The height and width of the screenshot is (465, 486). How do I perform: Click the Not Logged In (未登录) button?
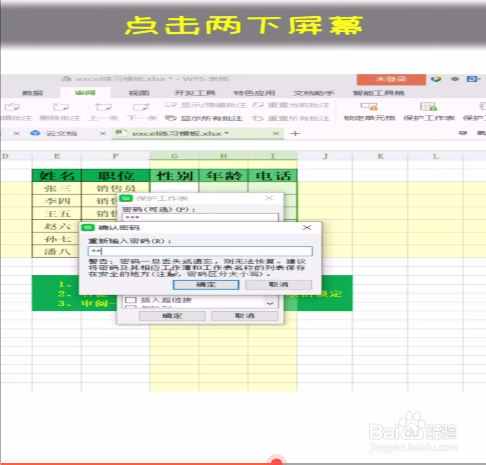(x=391, y=79)
